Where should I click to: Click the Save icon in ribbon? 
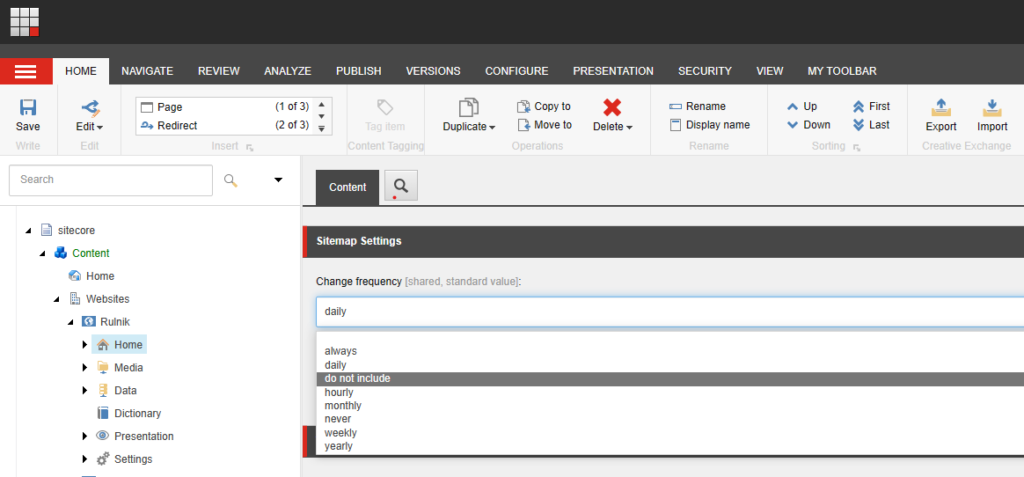tap(28, 108)
